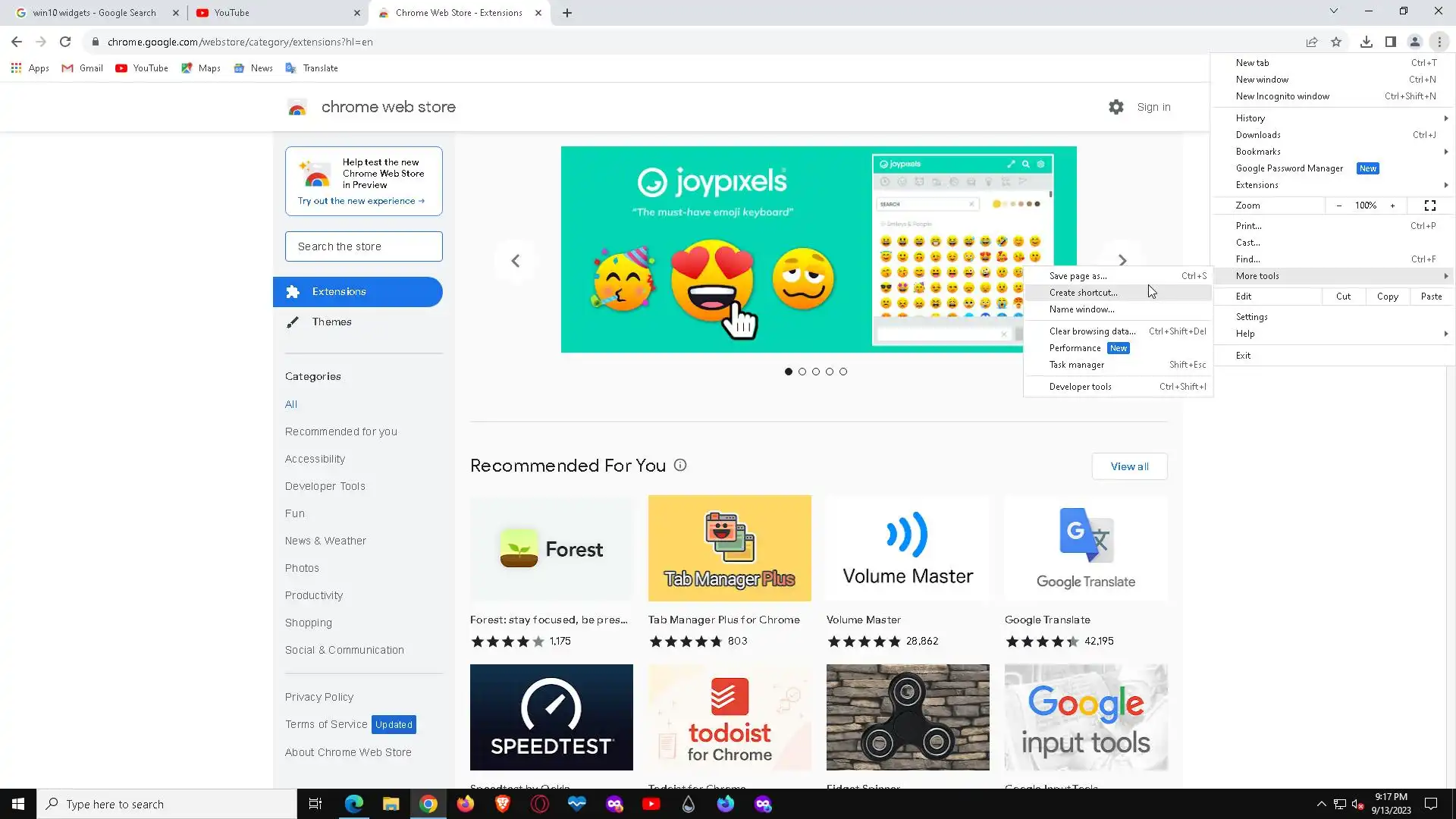Open Task manager from More tools
Image resolution: width=1456 pixels, height=819 pixels.
tap(1076, 365)
